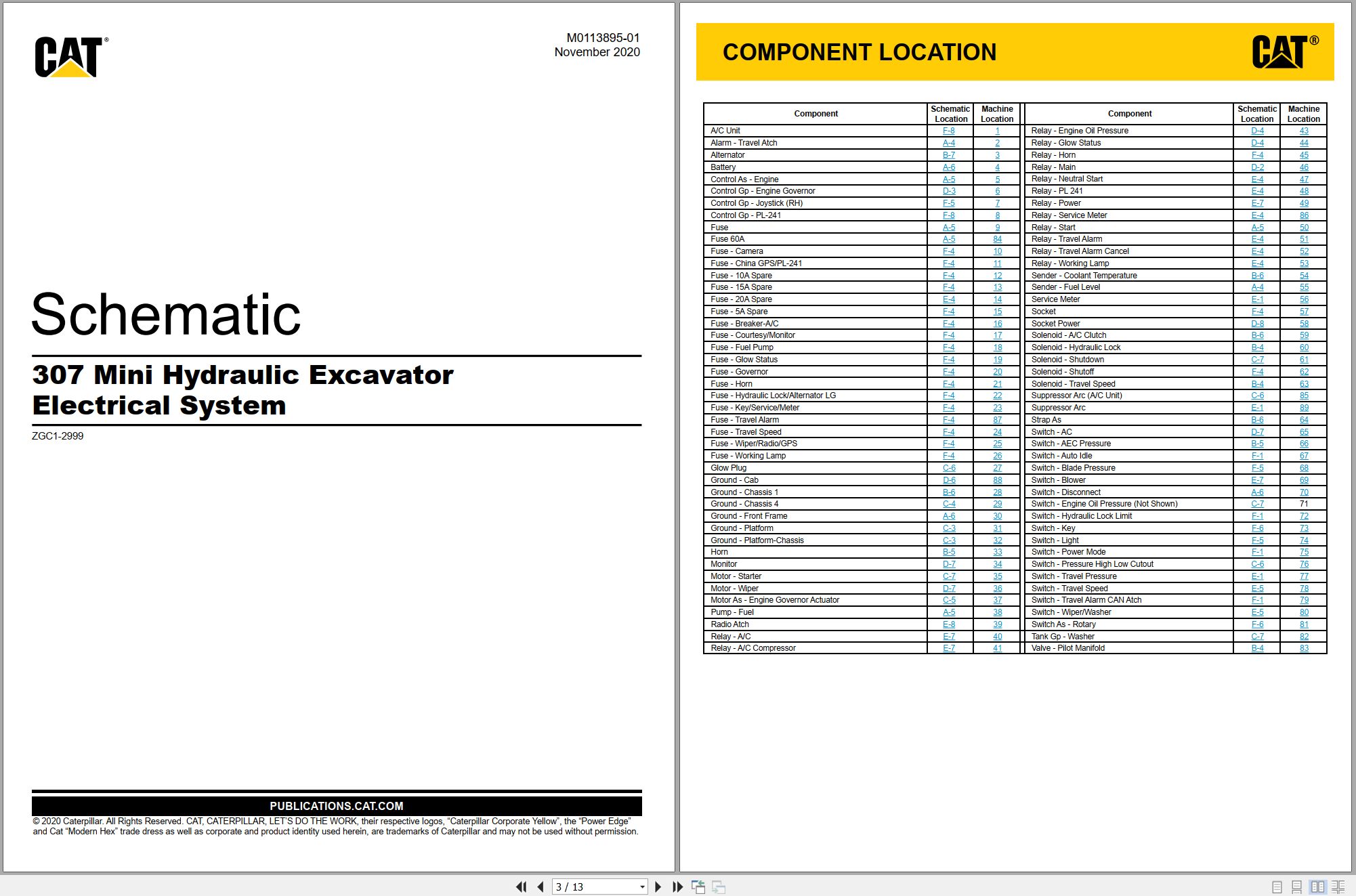Open schematic location F-8 for A/C Unit
Image resolution: width=1356 pixels, height=896 pixels.
coord(949,131)
